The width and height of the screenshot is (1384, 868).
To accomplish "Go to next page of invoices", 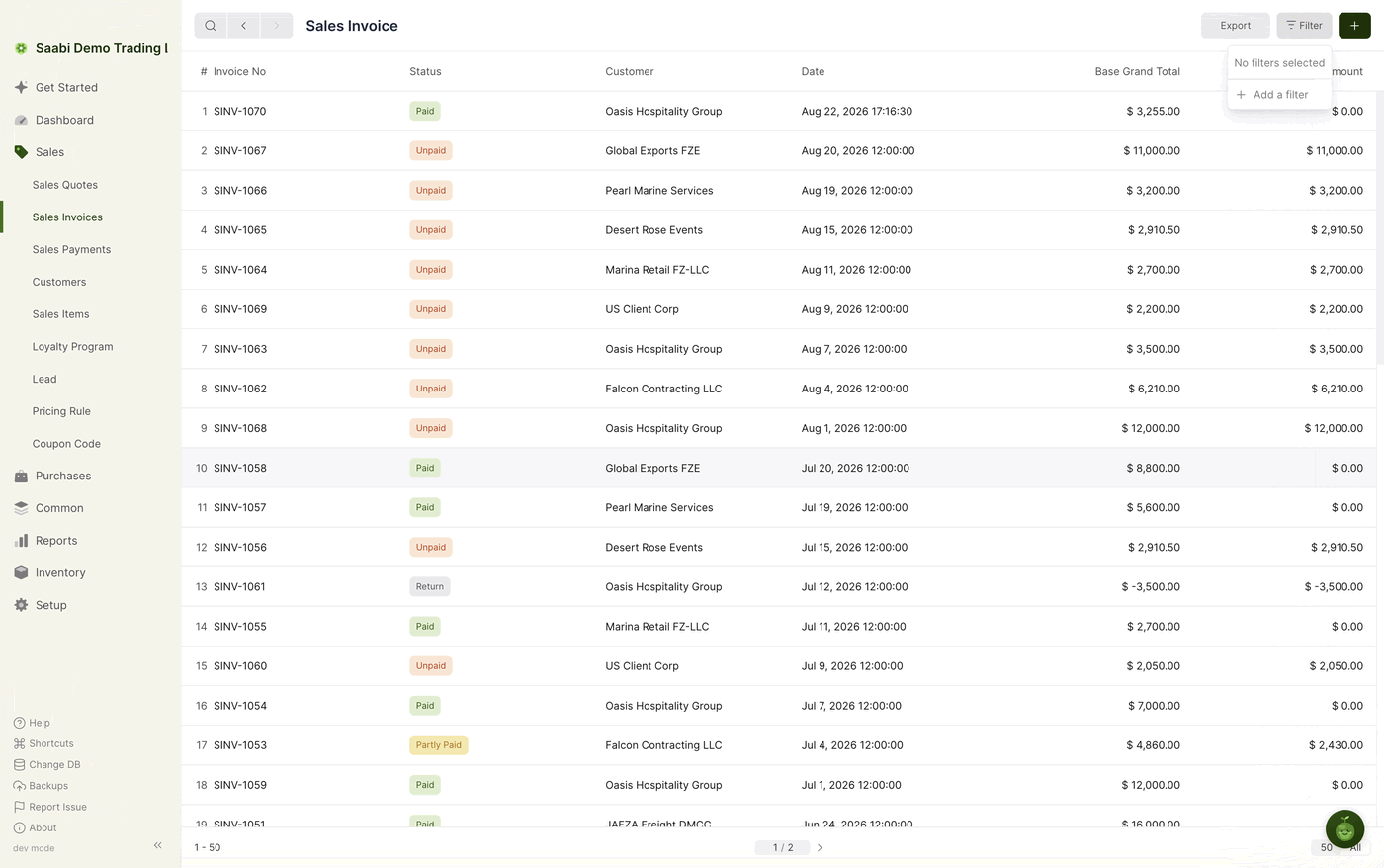I will pyautogui.click(x=820, y=847).
